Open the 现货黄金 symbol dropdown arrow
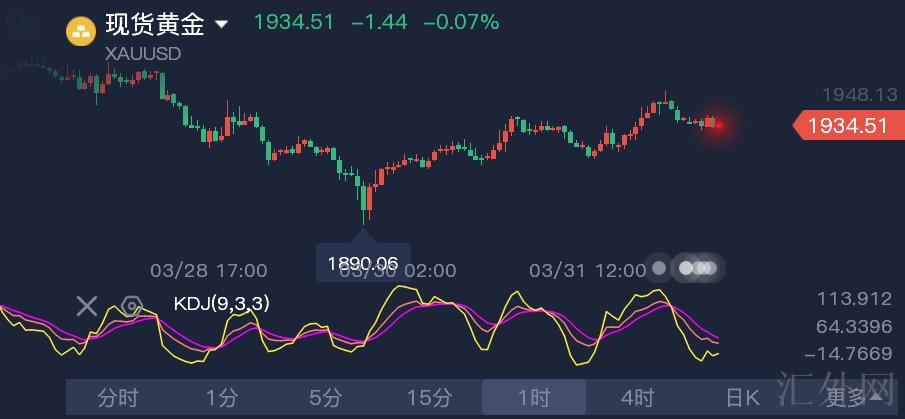This screenshot has height=419, width=905. pyautogui.click(x=222, y=24)
